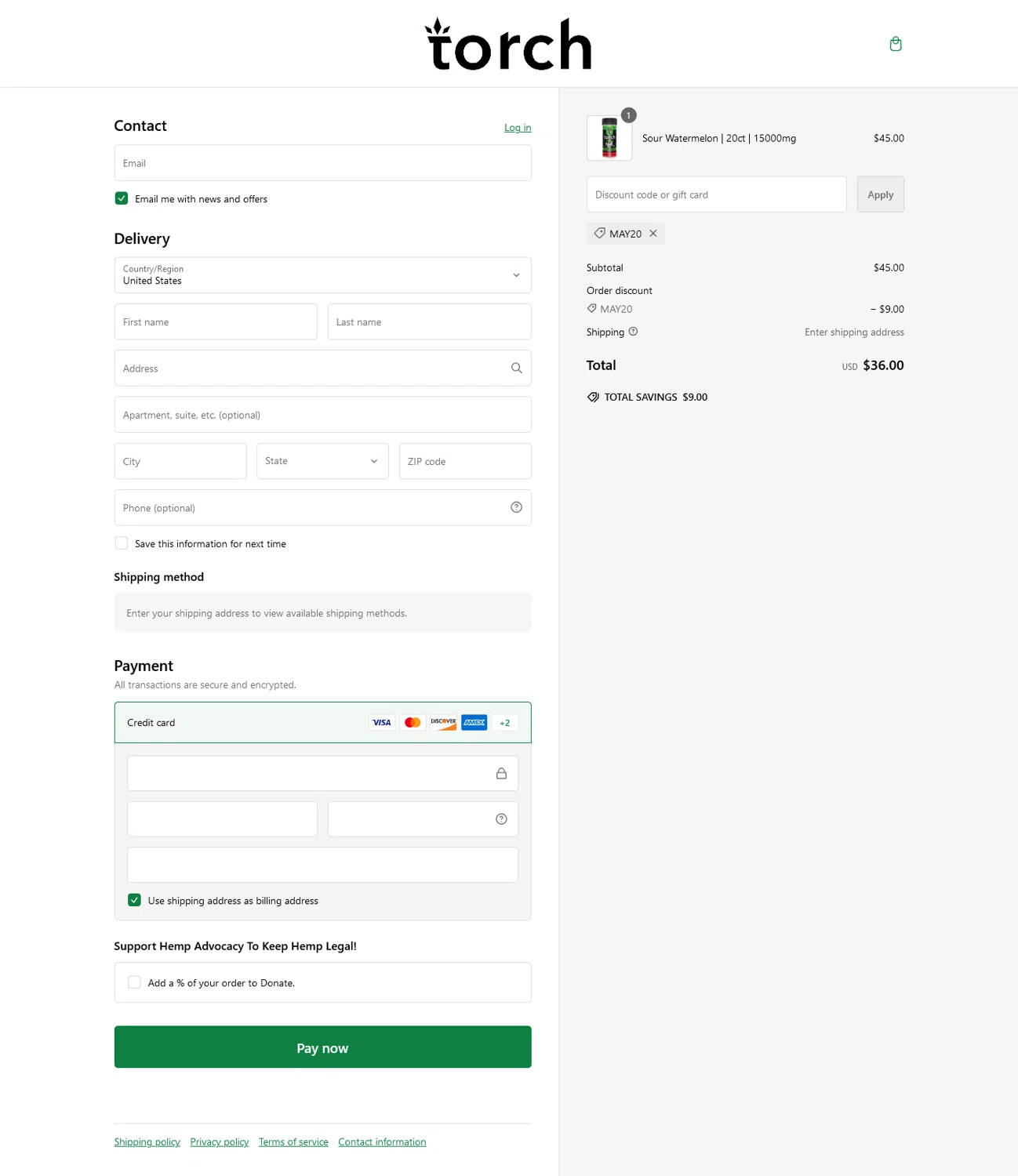Click the Enter shipping address text

pyautogui.click(x=854, y=332)
